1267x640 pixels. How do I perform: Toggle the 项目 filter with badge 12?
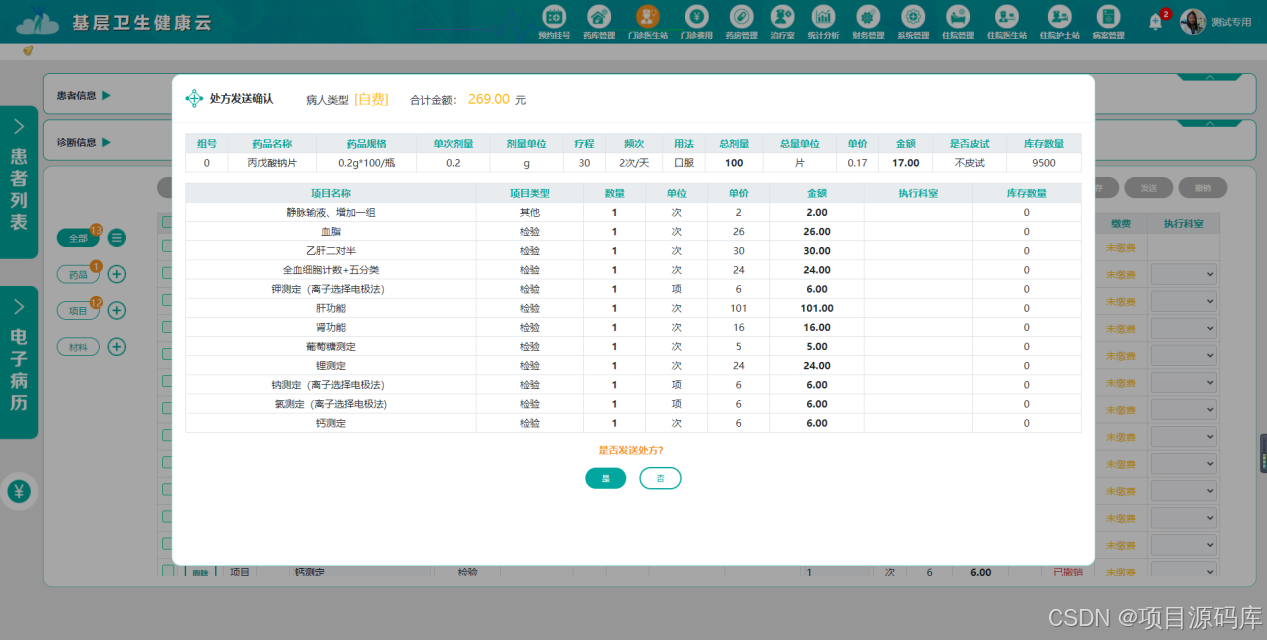coord(78,310)
